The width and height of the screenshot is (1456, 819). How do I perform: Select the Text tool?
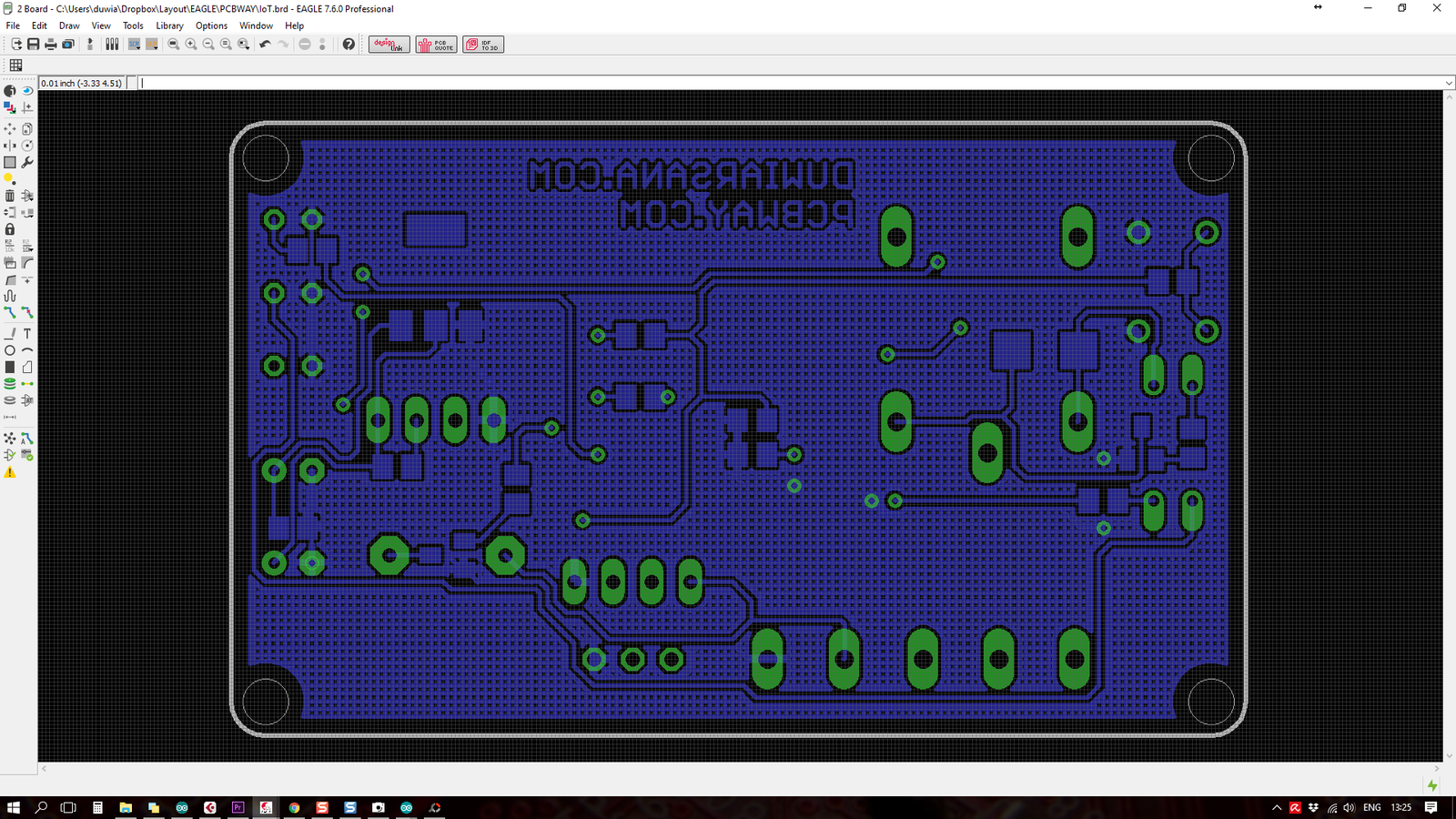click(x=27, y=334)
